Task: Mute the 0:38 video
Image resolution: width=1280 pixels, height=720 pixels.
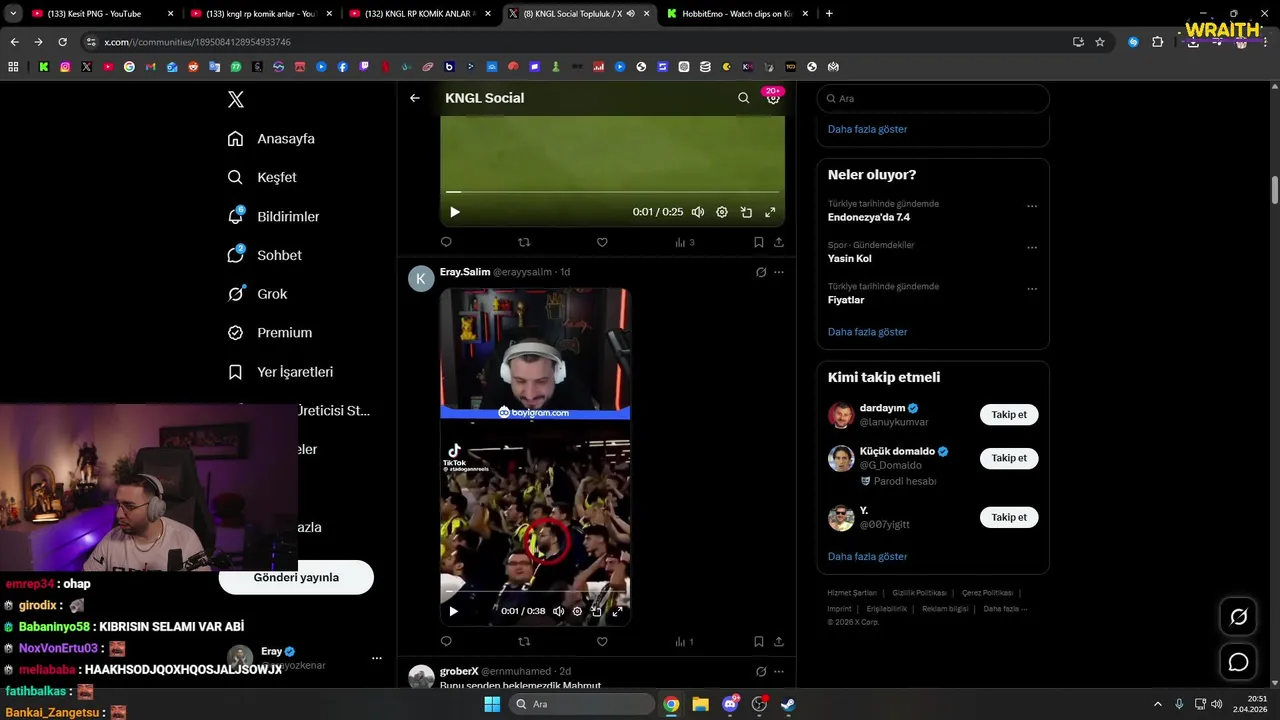Action: (558, 611)
